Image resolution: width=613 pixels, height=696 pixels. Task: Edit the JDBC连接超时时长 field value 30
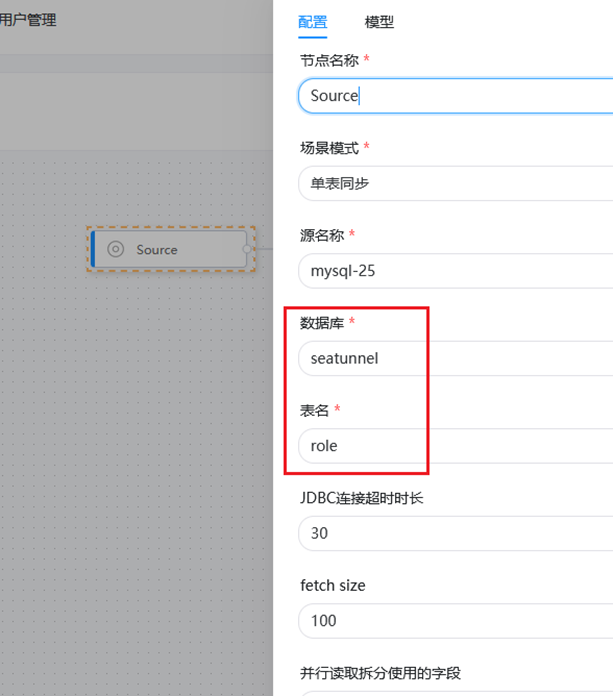(x=455, y=533)
